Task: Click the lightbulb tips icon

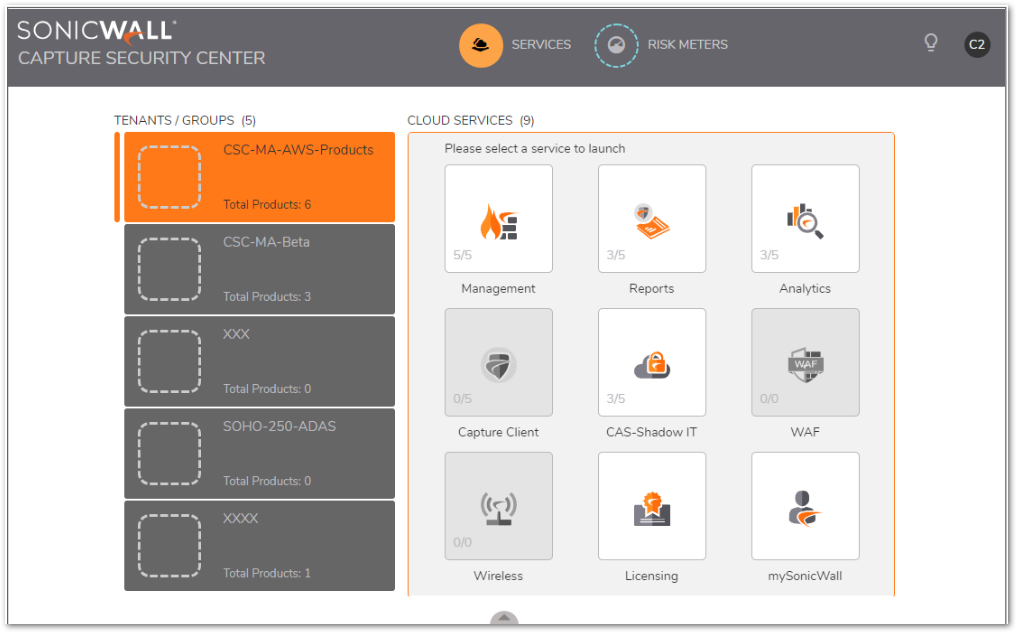Action: [931, 43]
